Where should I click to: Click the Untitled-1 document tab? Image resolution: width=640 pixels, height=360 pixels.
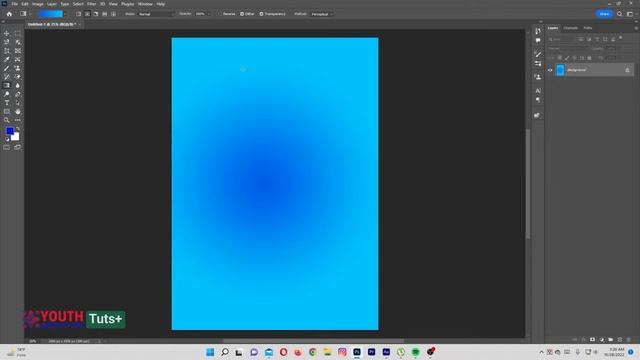point(52,24)
